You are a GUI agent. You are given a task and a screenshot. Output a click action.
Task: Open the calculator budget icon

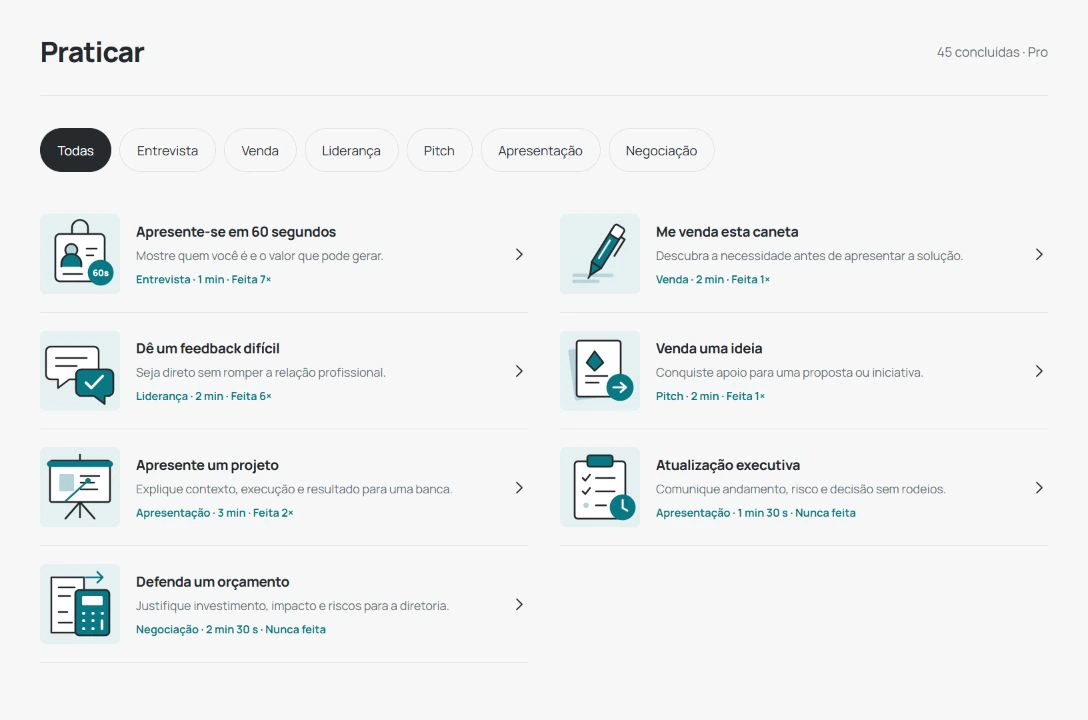80,603
